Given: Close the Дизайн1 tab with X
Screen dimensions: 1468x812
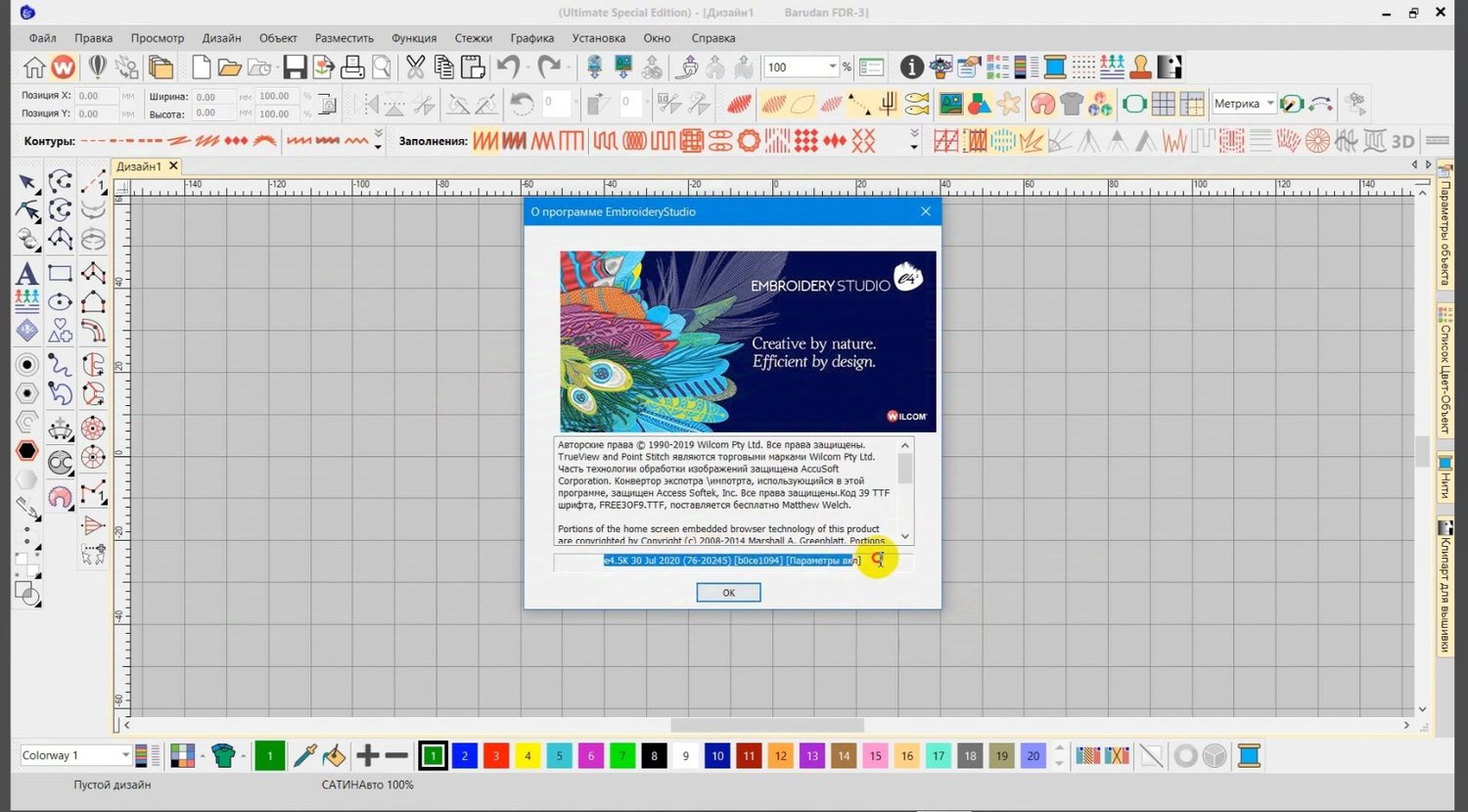Looking at the screenshot, I should pos(173,166).
